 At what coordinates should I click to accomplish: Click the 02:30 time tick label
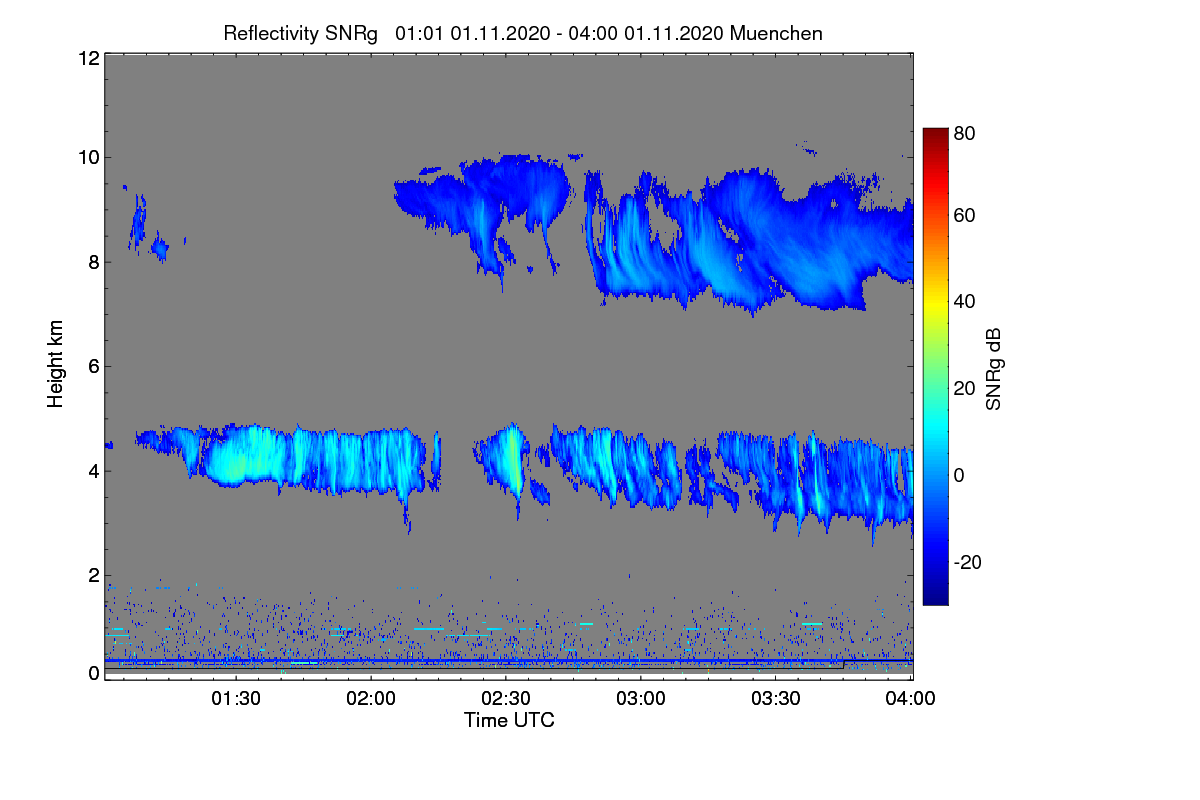click(x=506, y=699)
